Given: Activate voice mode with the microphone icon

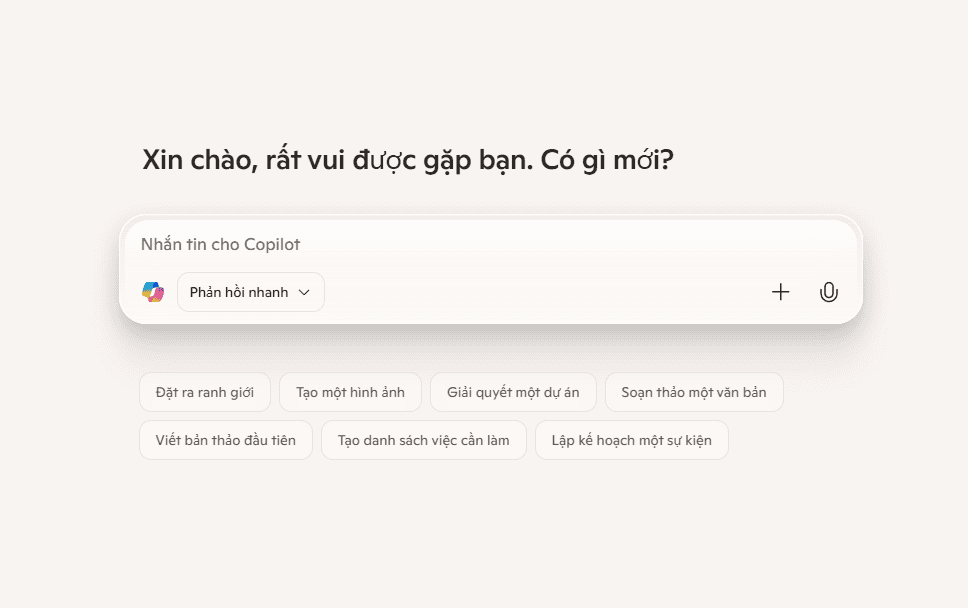Looking at the screenshot, I should pos(829,291).
